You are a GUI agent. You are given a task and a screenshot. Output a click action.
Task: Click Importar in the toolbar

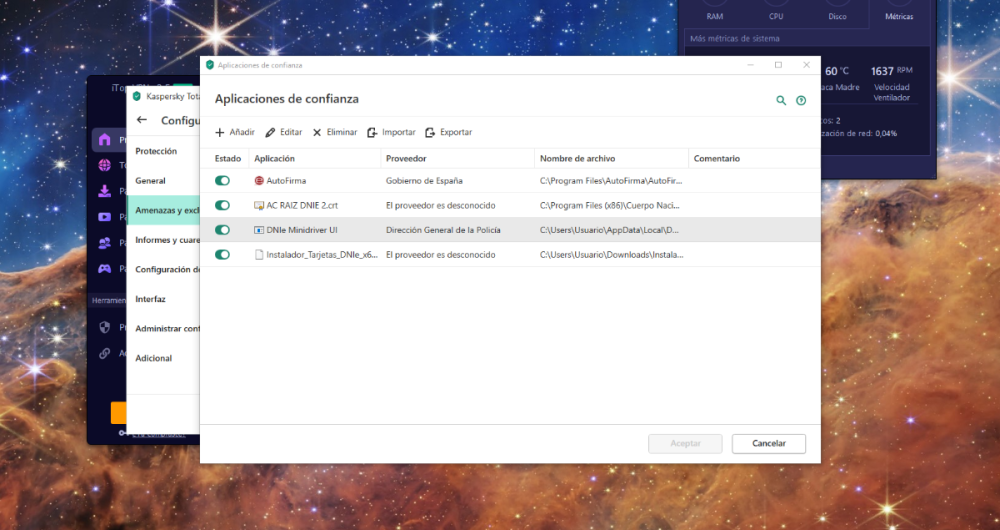(x=391, y=132)
